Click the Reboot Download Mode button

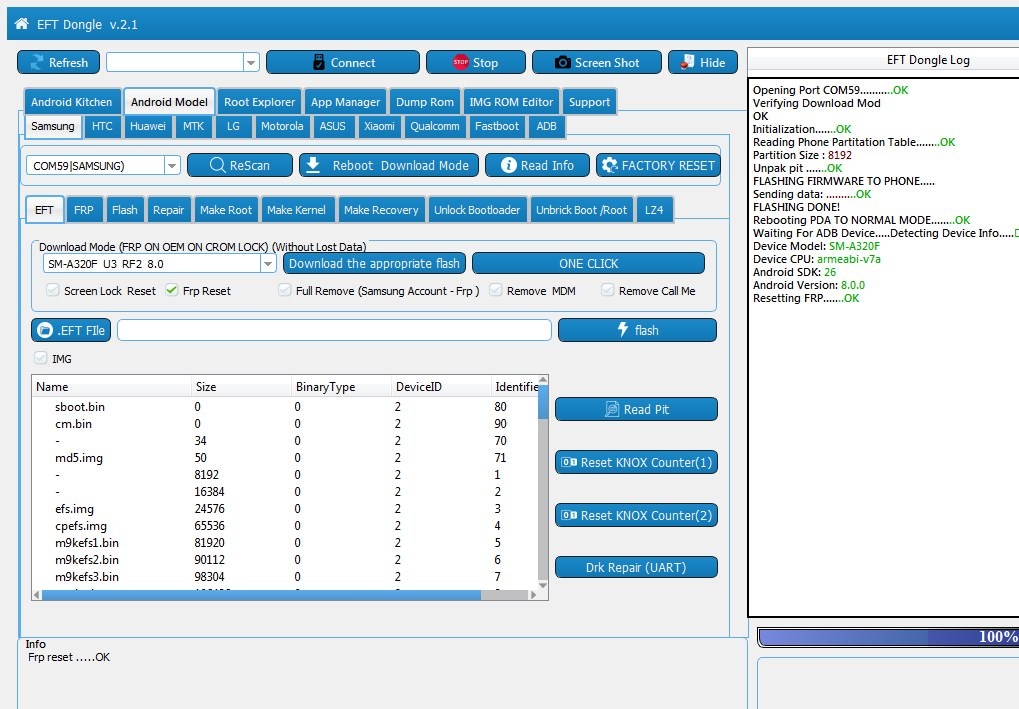tap(389, 165)
